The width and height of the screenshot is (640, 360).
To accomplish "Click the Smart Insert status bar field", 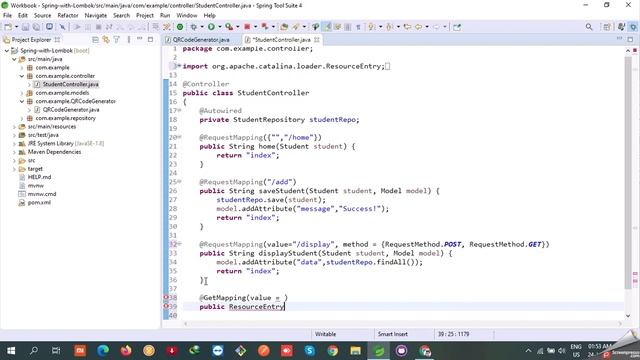I will pyautogui.click(x=393, y=334).
